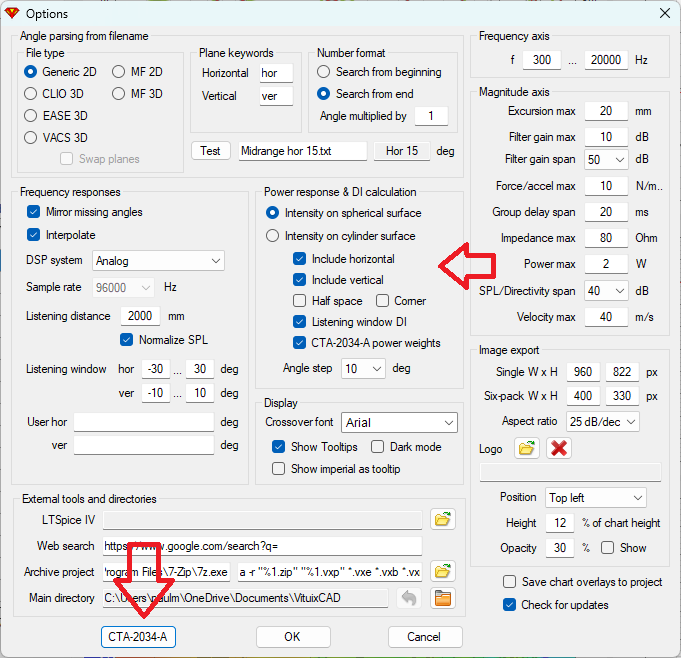Click the VituixCAD icon in the title bar
This screenshot has width=681, height=658.
point(12,13)
